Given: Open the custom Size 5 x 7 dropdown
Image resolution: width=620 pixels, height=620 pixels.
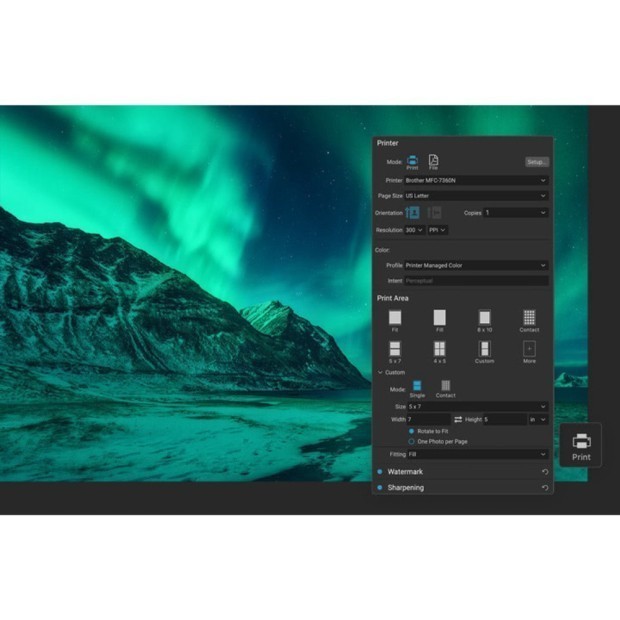Looking at the screenshot, I should pyautogui.click(x=478, y=406).
